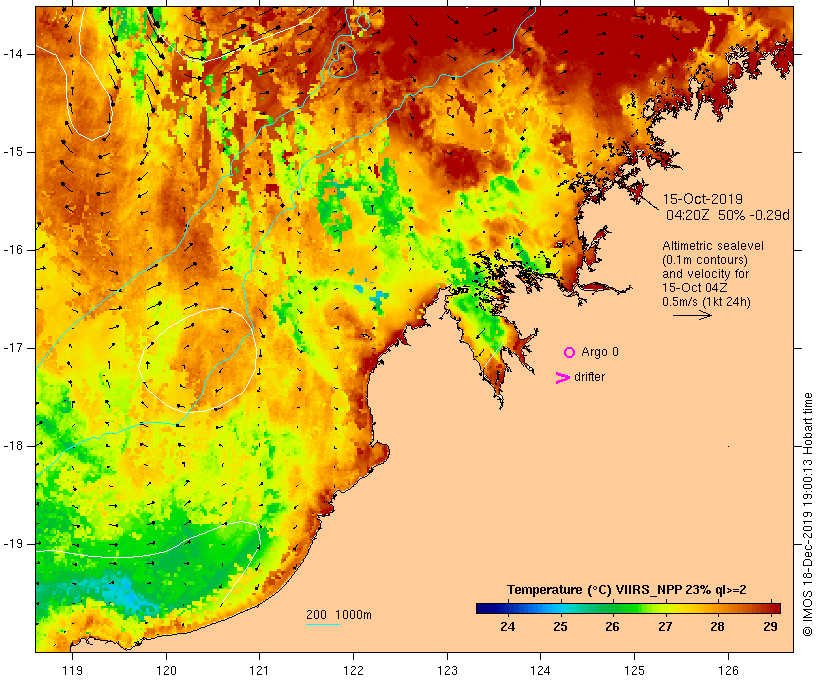This screenshot has height=680, width=820.
Task: Click the longitude axis label 119
Action: tap(72, 670)
